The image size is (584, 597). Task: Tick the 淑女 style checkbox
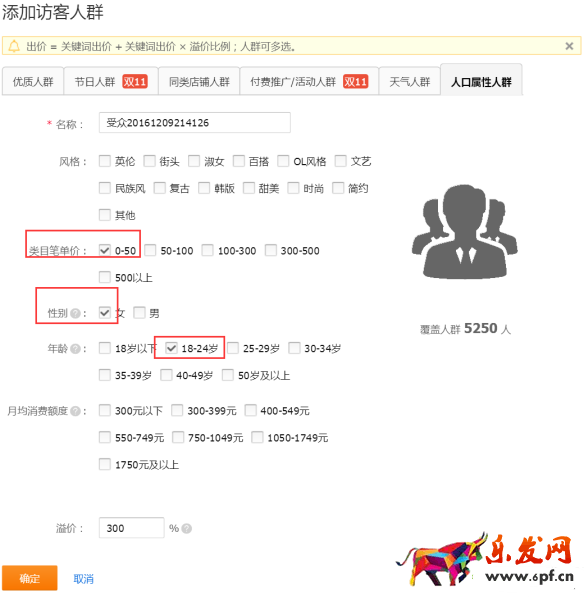click(194, 161)
